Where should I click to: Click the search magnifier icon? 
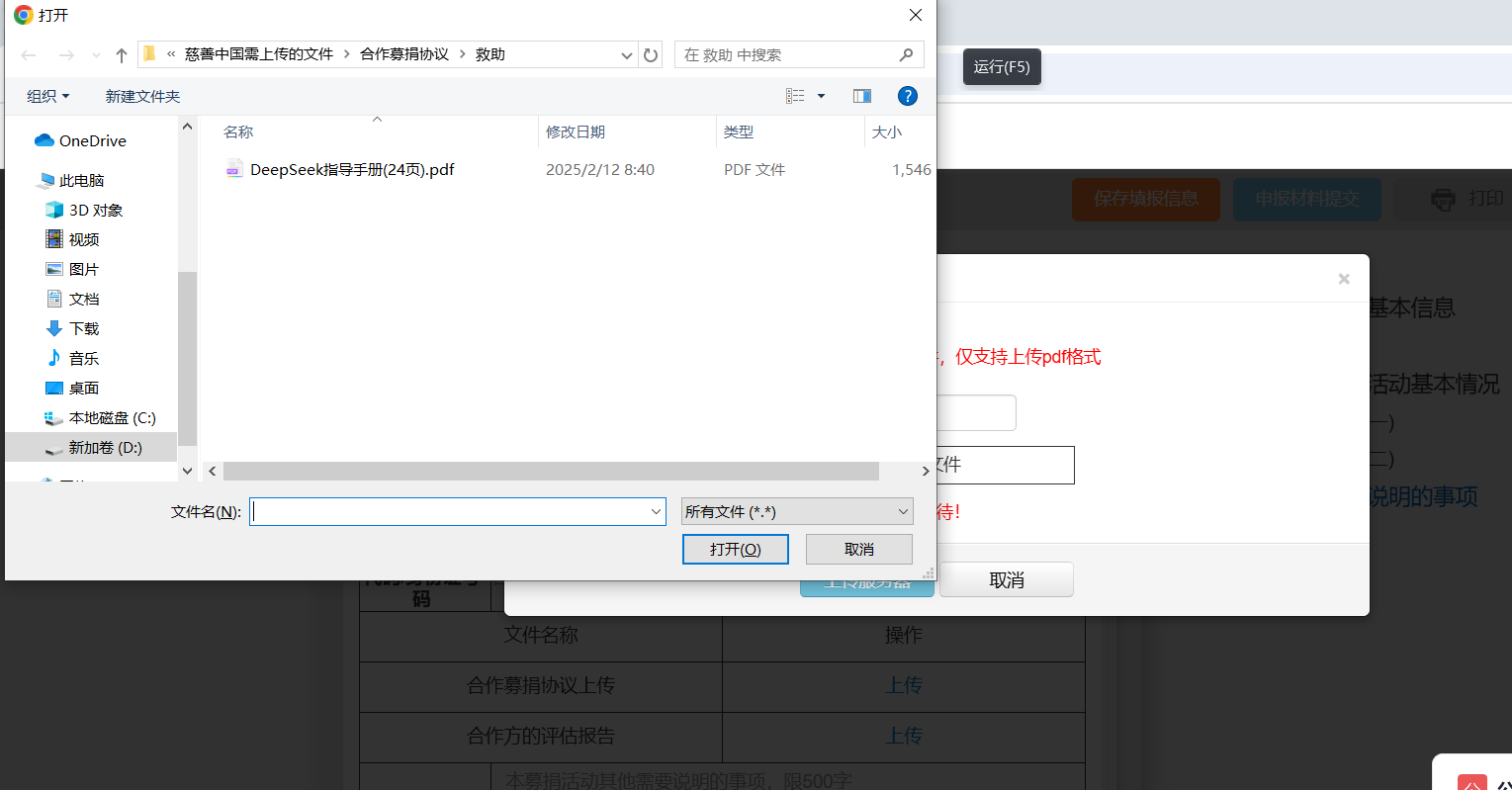[906, 55]
